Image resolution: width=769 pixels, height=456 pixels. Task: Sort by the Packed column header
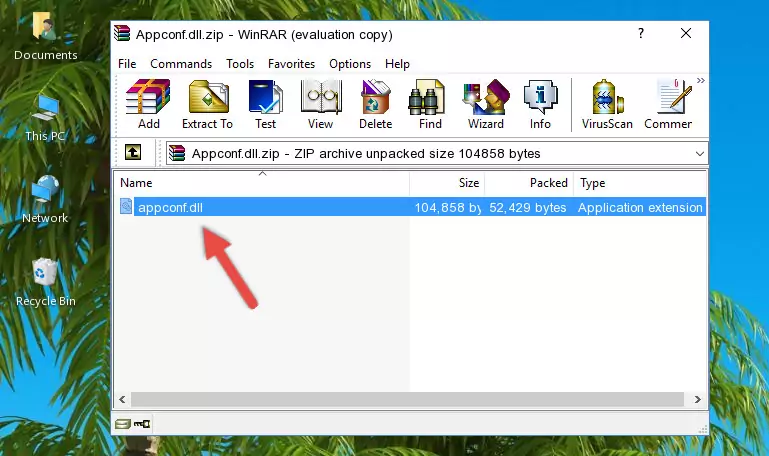click(529, 183)
